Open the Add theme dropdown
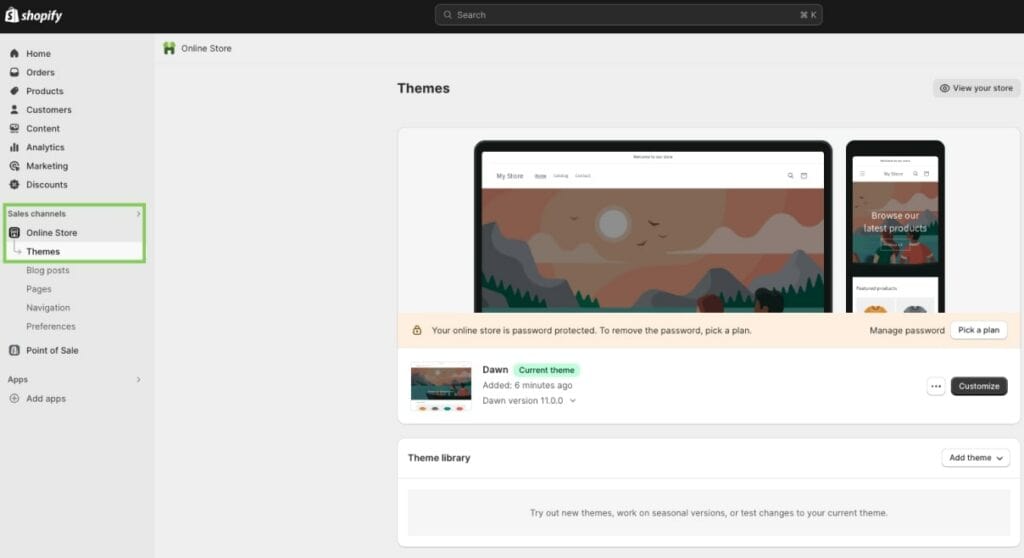The width and height of the screenshot is (1024, 558). tap(975, 458)
